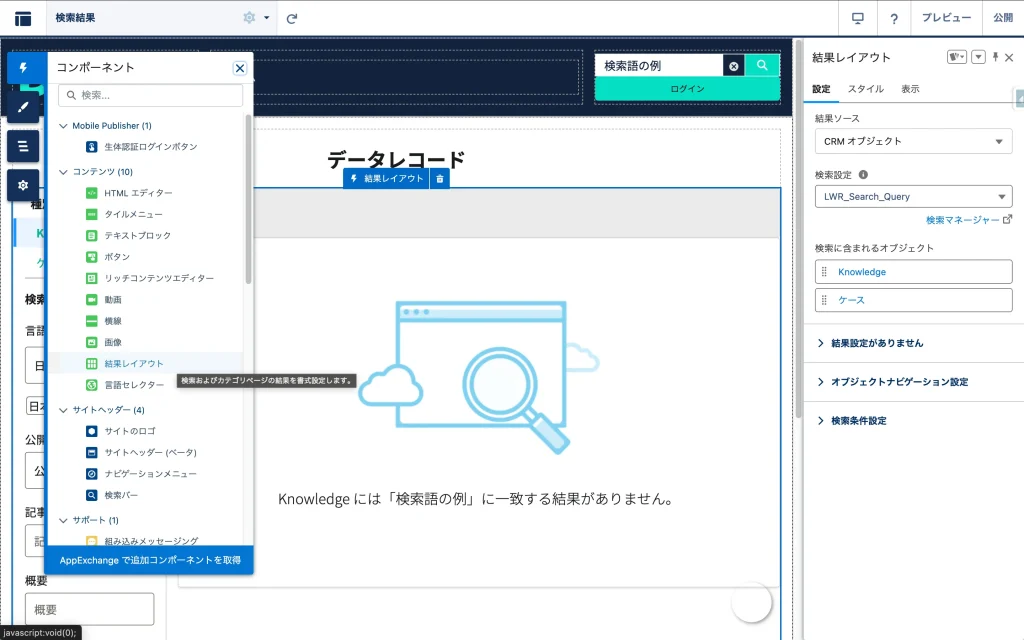Expand オブジェクトナビゲーション設定 section
The height and width of the screenshot is (640, 1024).
click(899, 382)
